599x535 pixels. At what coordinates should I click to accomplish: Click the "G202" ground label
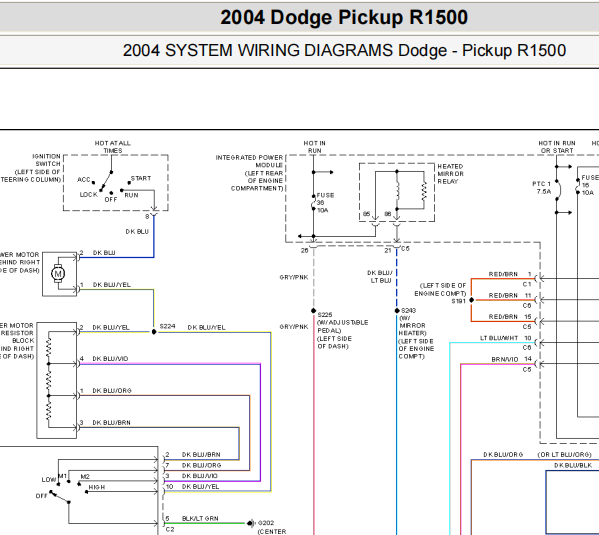[x=266, y=523]
